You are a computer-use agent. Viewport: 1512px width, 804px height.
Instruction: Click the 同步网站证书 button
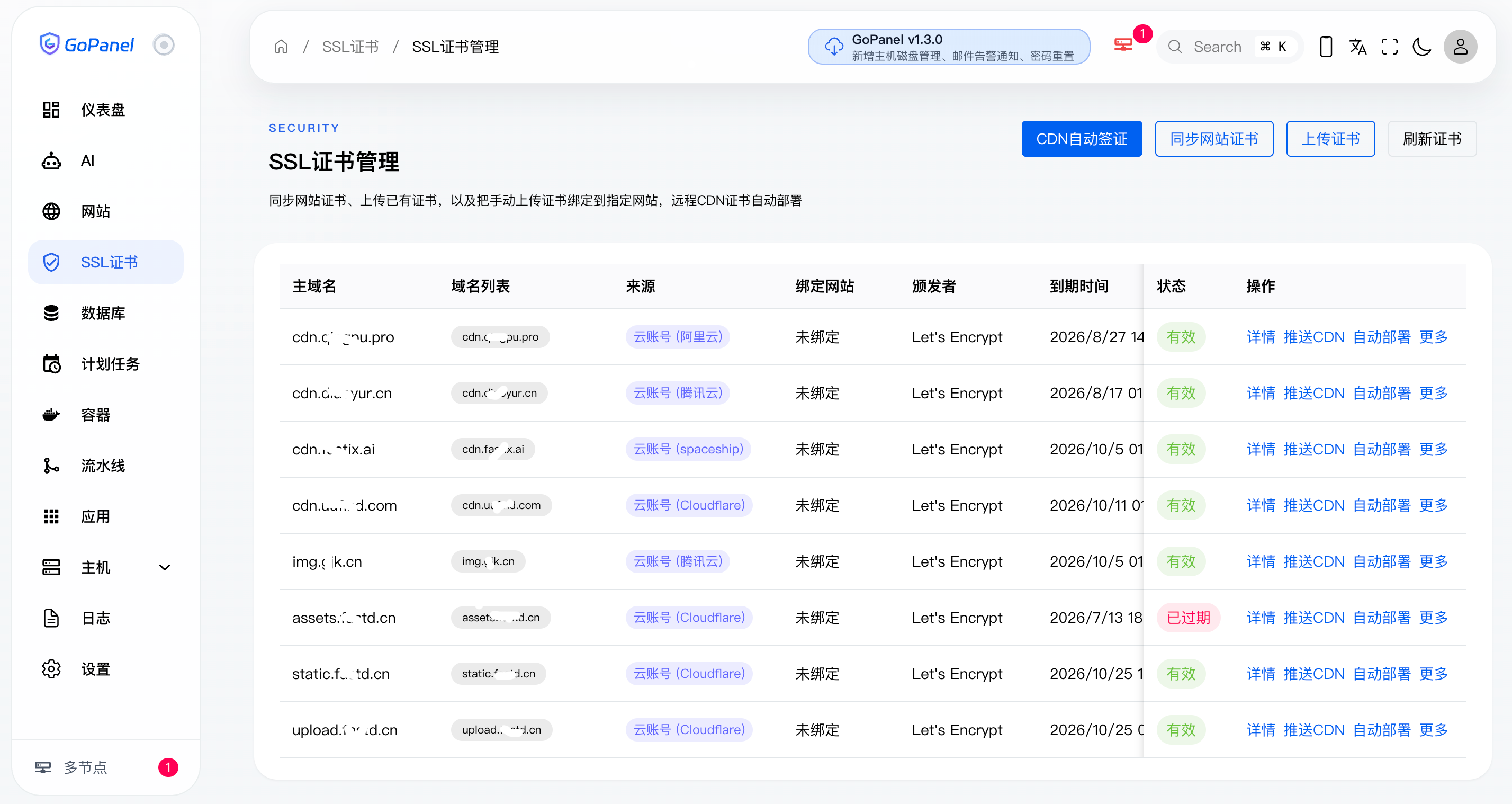1214,139
